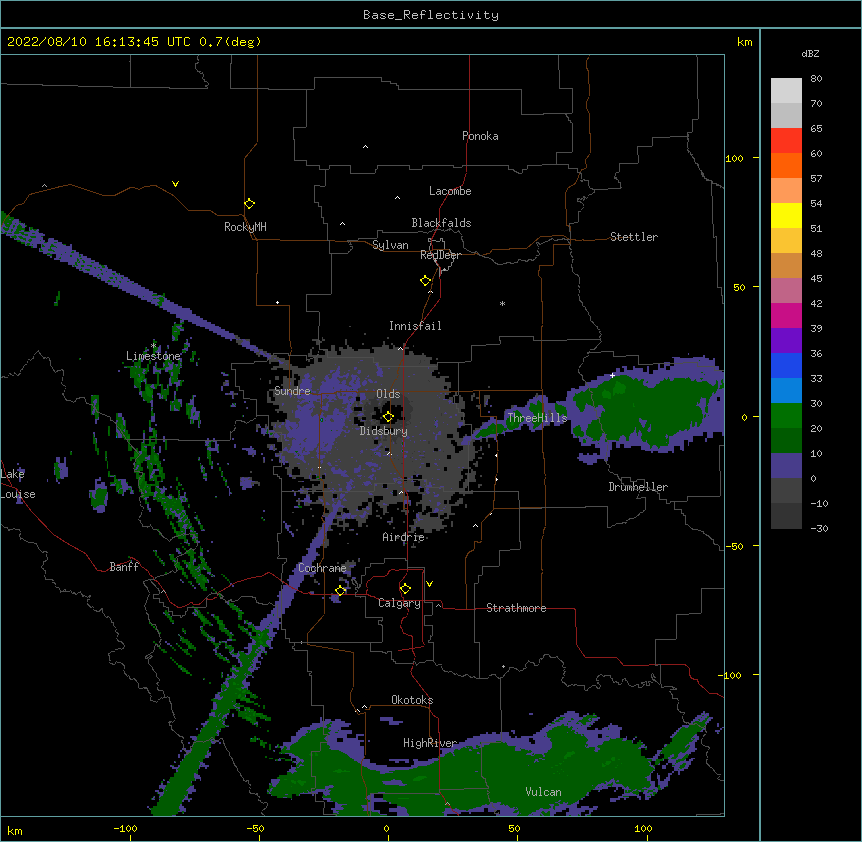Click the Olds town label
The image size is (862, 842).
pyautogui.click(x=388, y=394)
